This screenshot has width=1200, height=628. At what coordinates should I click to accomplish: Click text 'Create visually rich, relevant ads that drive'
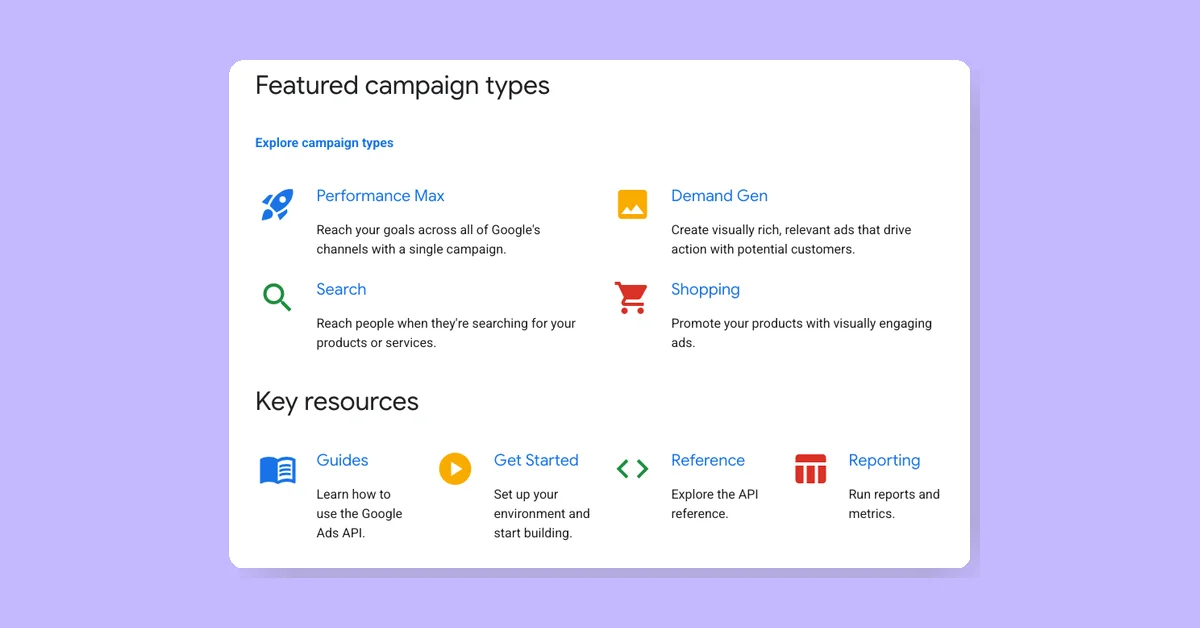(791, 230)
